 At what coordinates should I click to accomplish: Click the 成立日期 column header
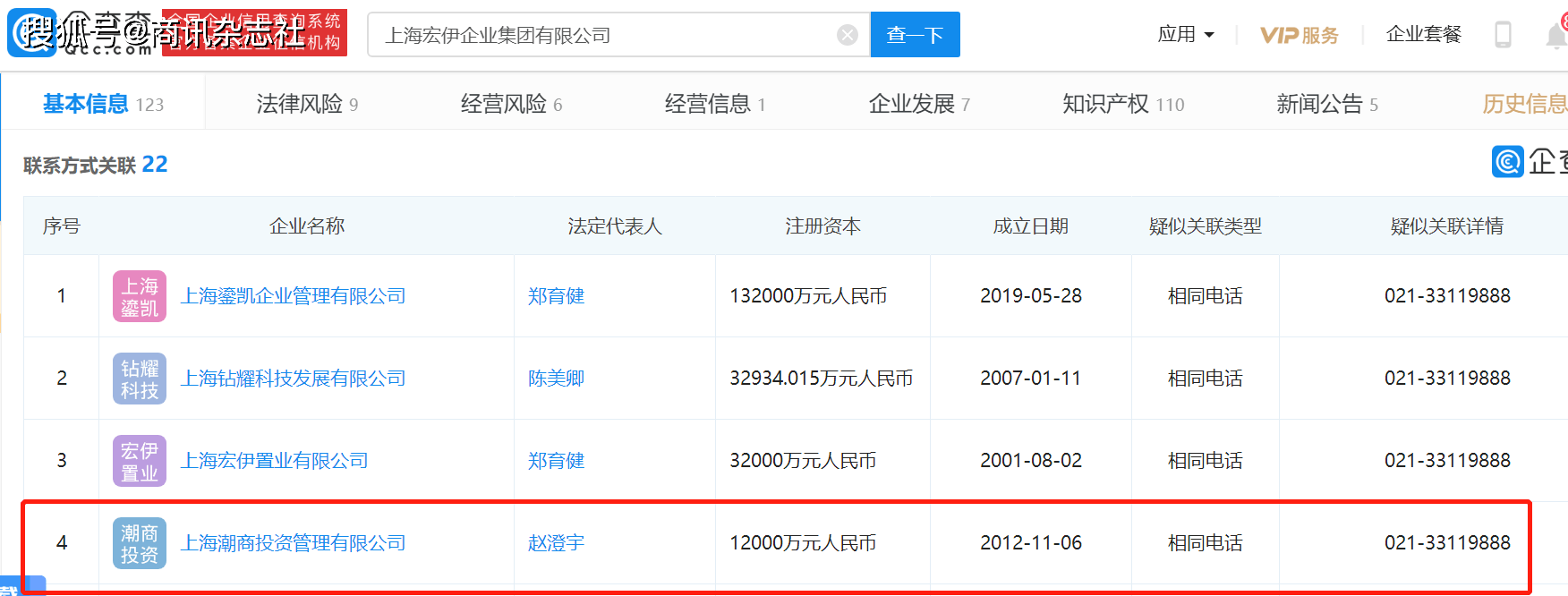click(1031, 226)
